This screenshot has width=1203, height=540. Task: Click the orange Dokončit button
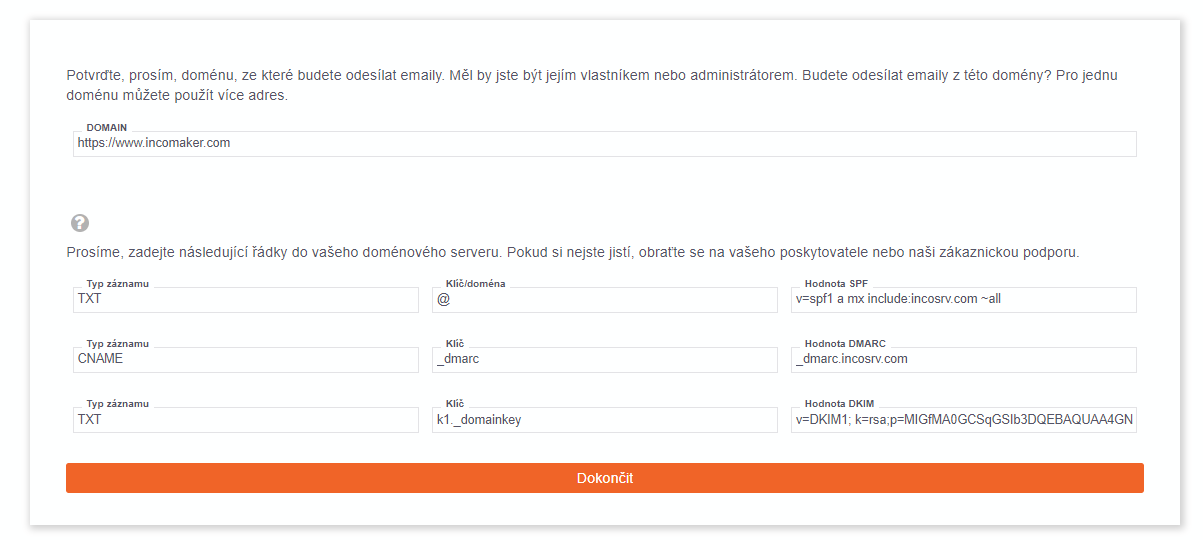pyautogui.click(x=605, y=478)
